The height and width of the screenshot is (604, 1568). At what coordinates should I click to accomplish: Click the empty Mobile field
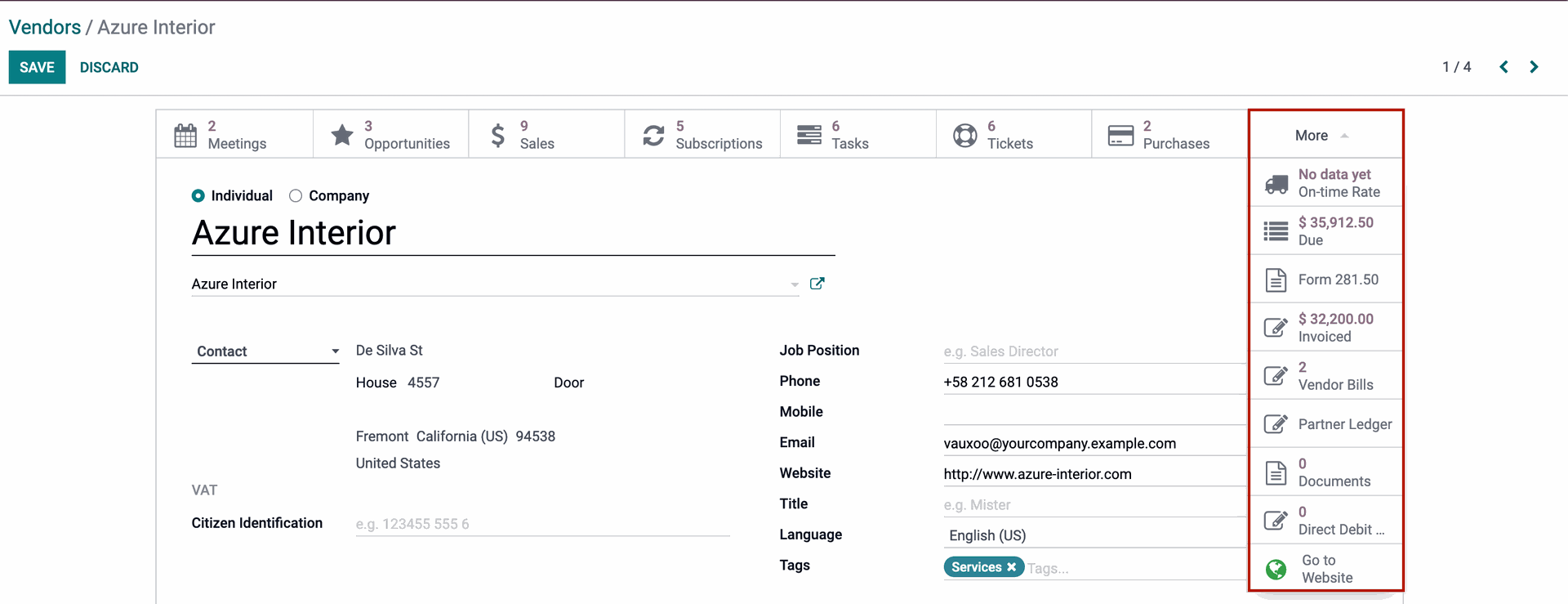click(x=1095, y=413)
